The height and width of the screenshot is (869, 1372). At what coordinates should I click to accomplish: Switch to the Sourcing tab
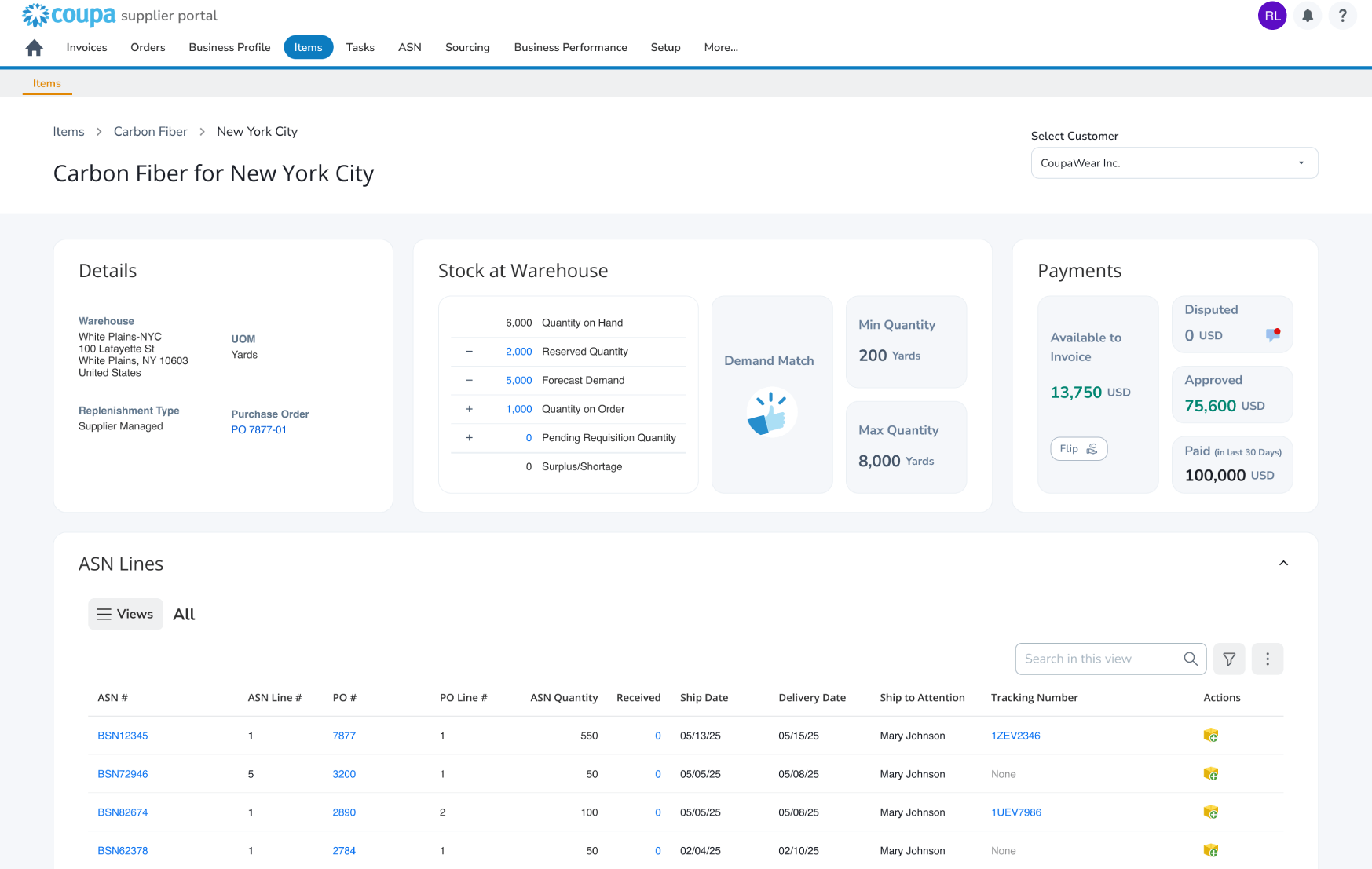[x=467, y=48]
